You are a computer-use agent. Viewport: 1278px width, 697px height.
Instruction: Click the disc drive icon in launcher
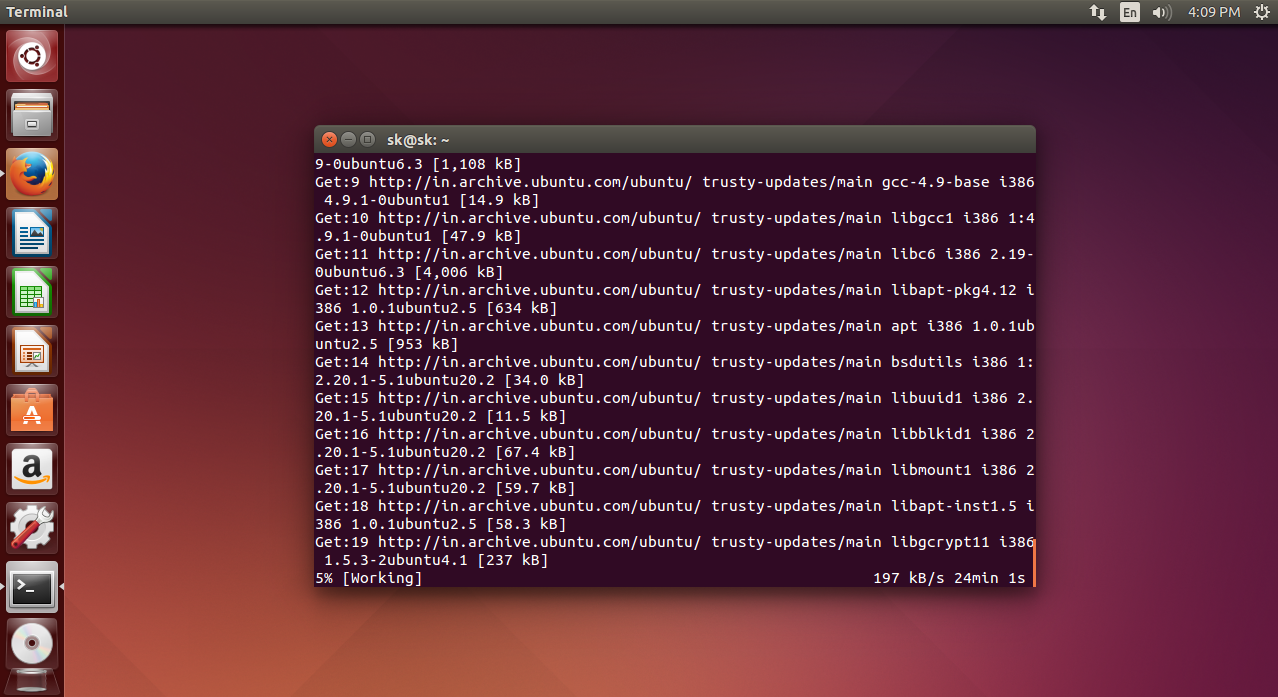tap(32, 645)
